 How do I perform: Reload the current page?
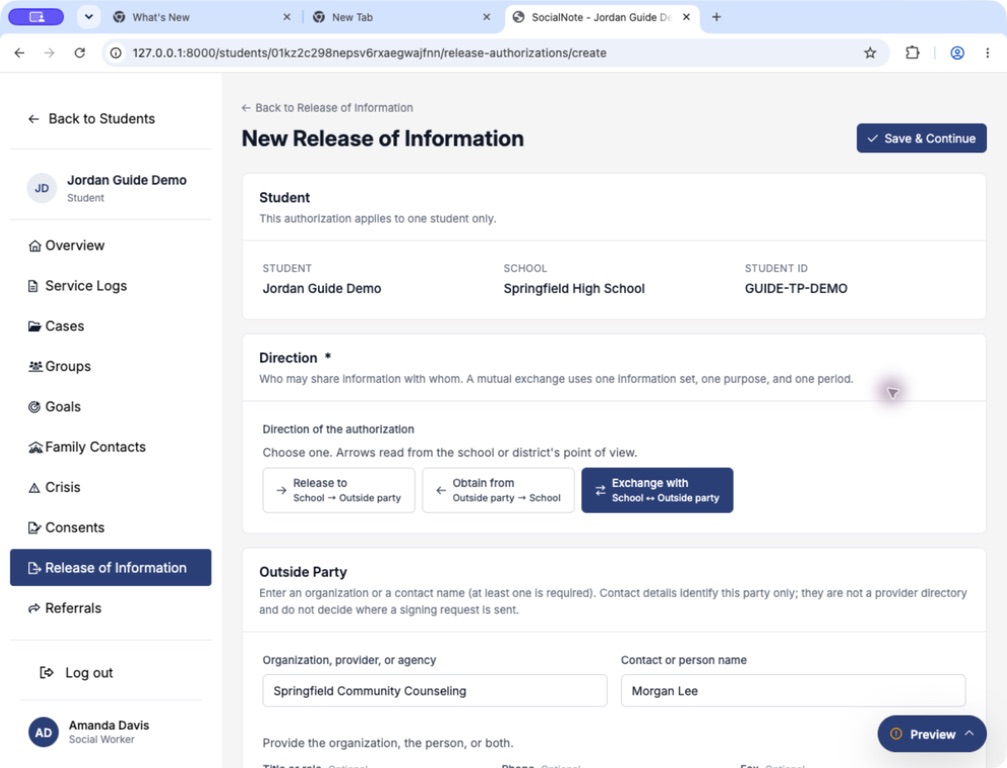pos(80,53)
